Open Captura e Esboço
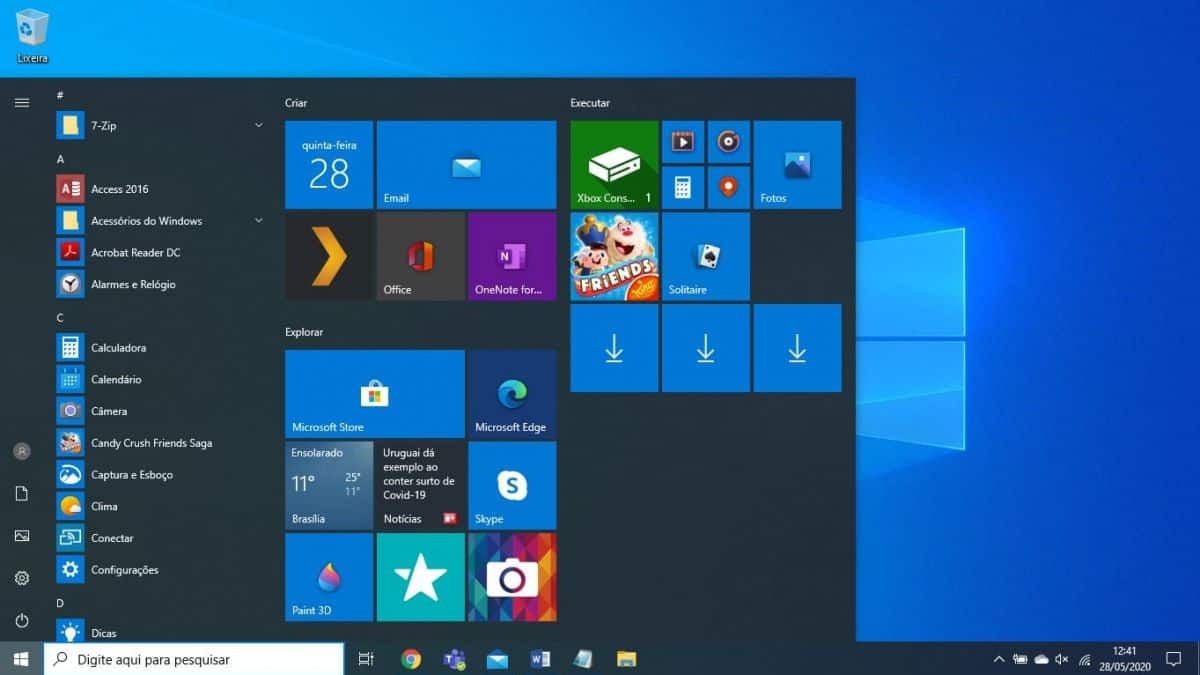 (161, 474)
